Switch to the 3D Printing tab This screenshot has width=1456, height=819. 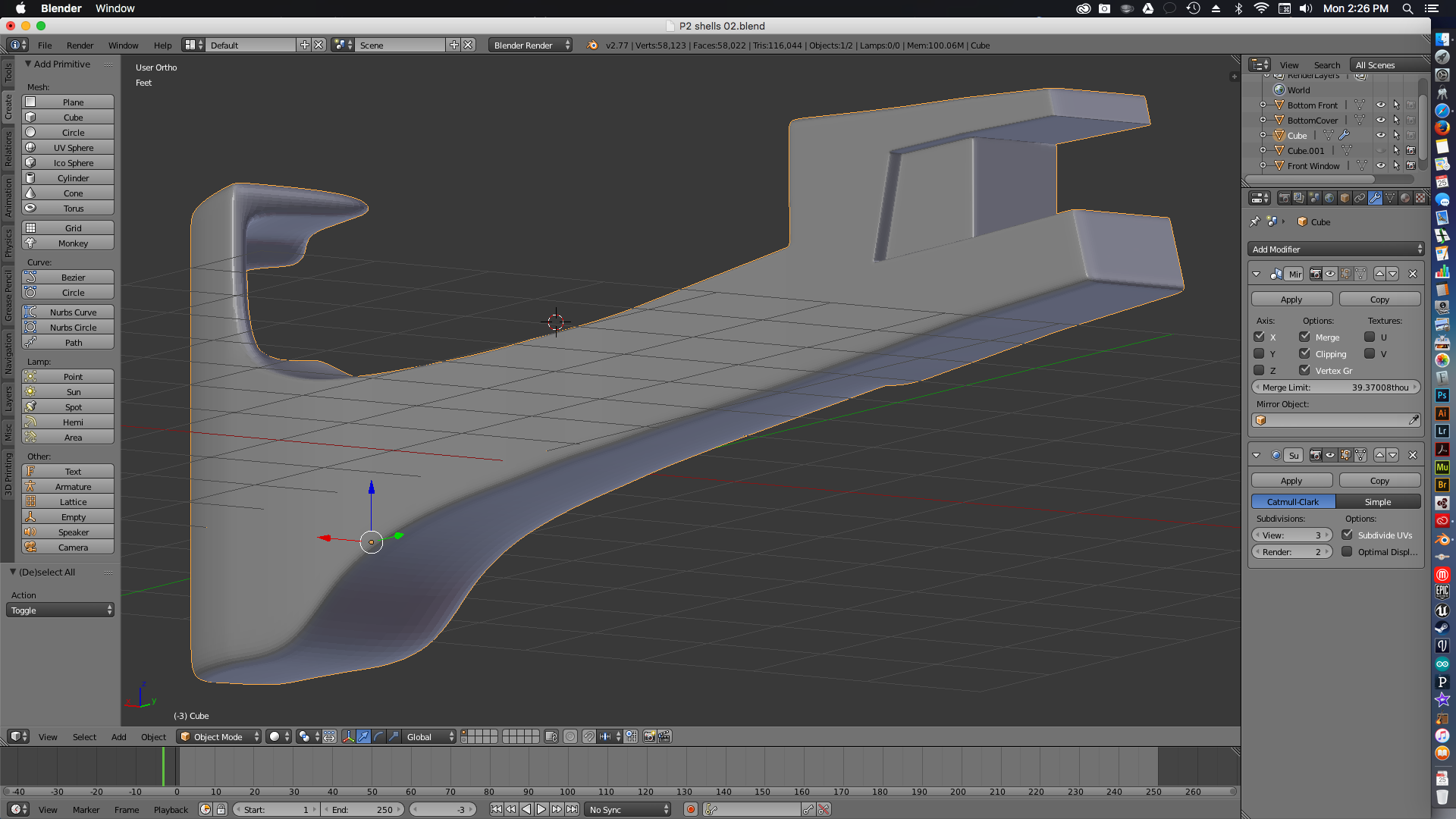(x=8, y=474)
